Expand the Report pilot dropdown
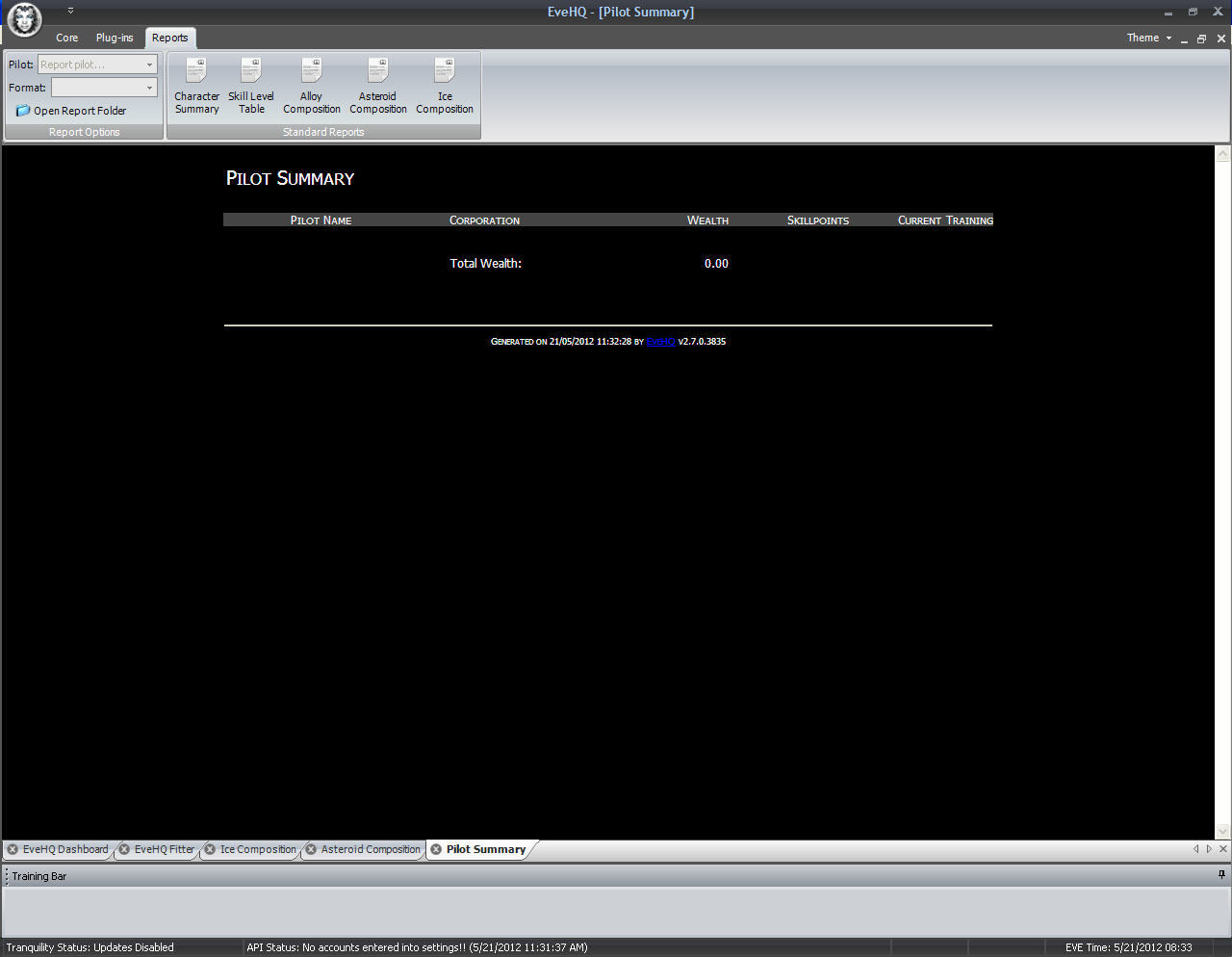Image resolution: width=1232 pixels, height=957 pixels. 149,65
